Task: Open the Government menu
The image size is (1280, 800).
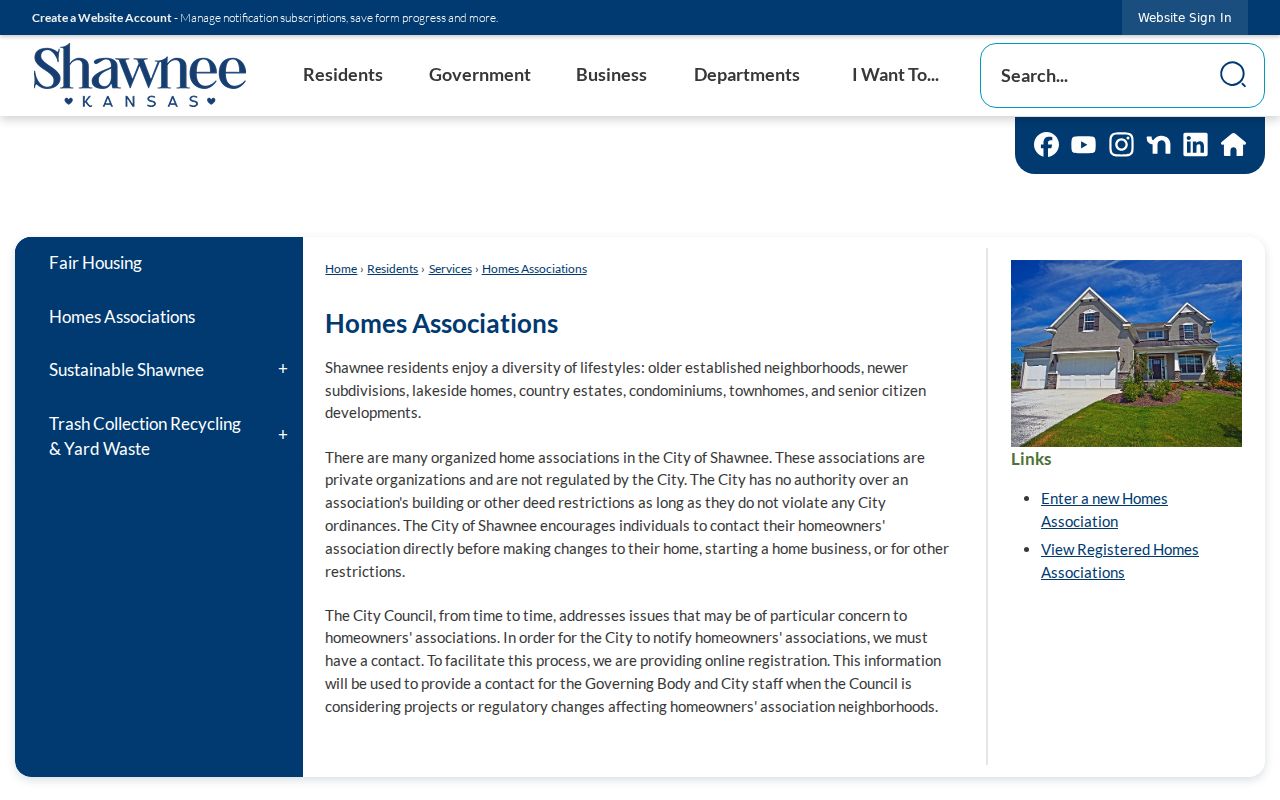Action: (x=480, y=75)
